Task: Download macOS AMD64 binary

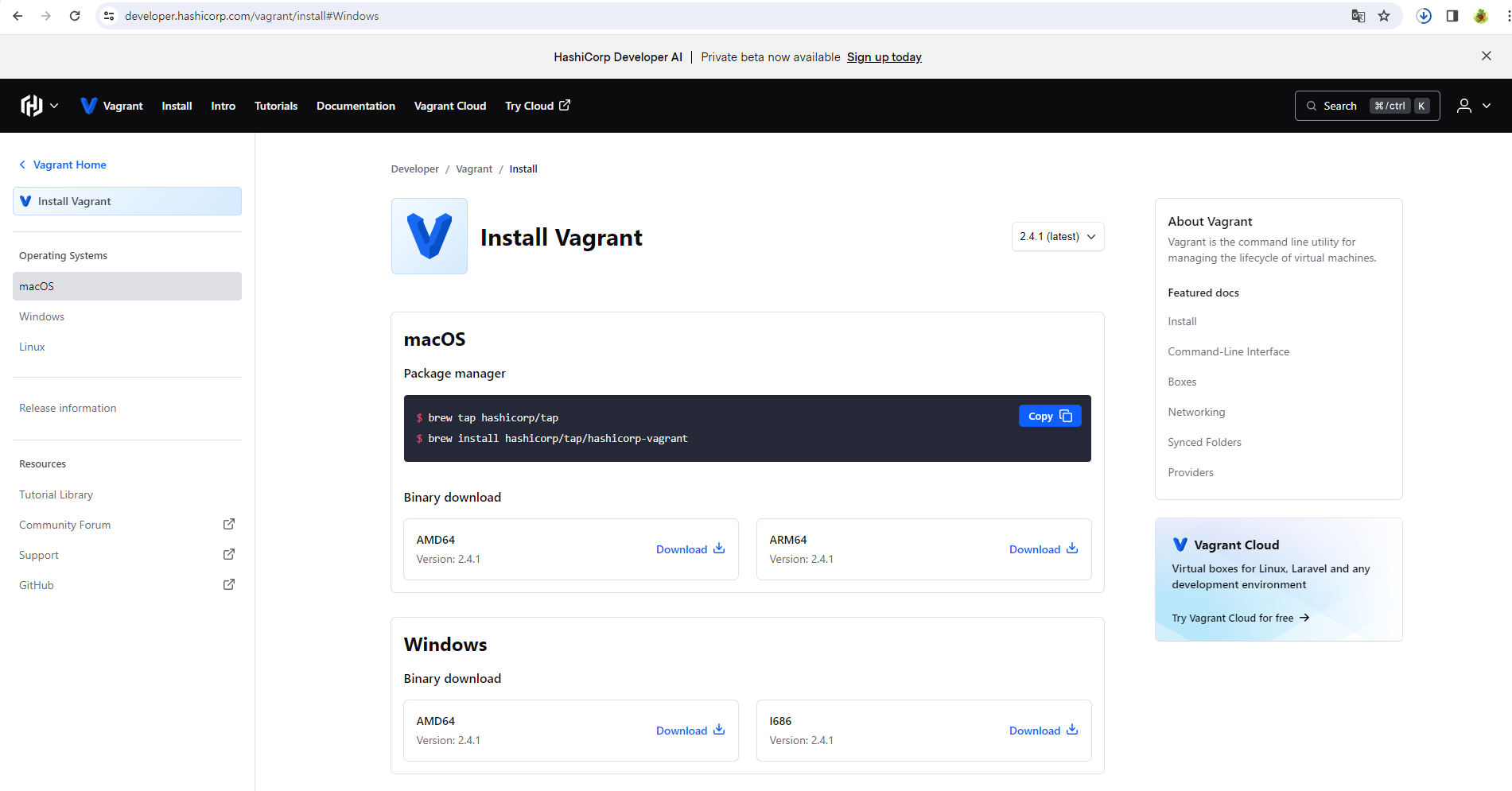Action: pyautogui.click(x=690, y=549)
